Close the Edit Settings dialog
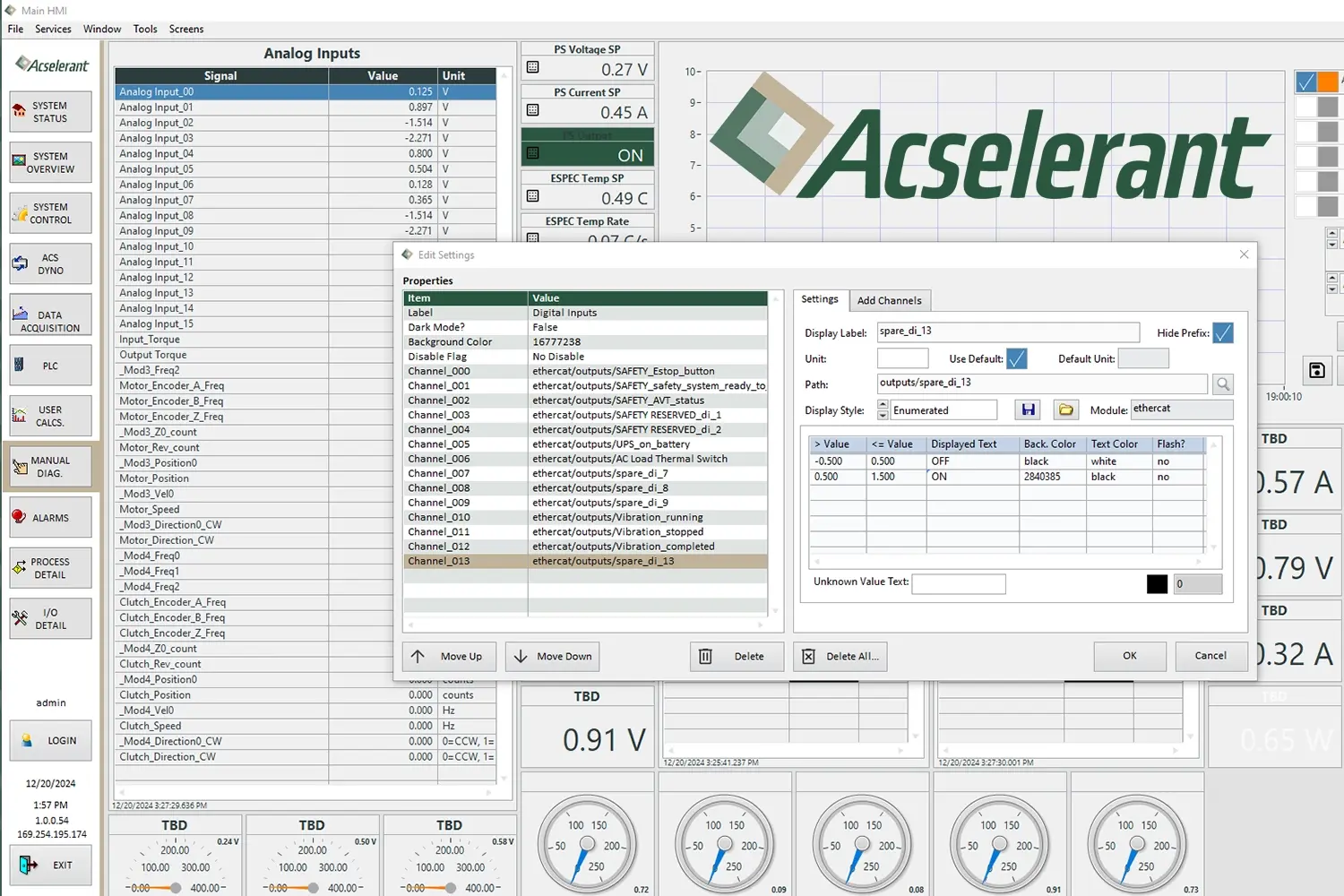This screenshot has height=896, width=1344. click(1244, 254)
